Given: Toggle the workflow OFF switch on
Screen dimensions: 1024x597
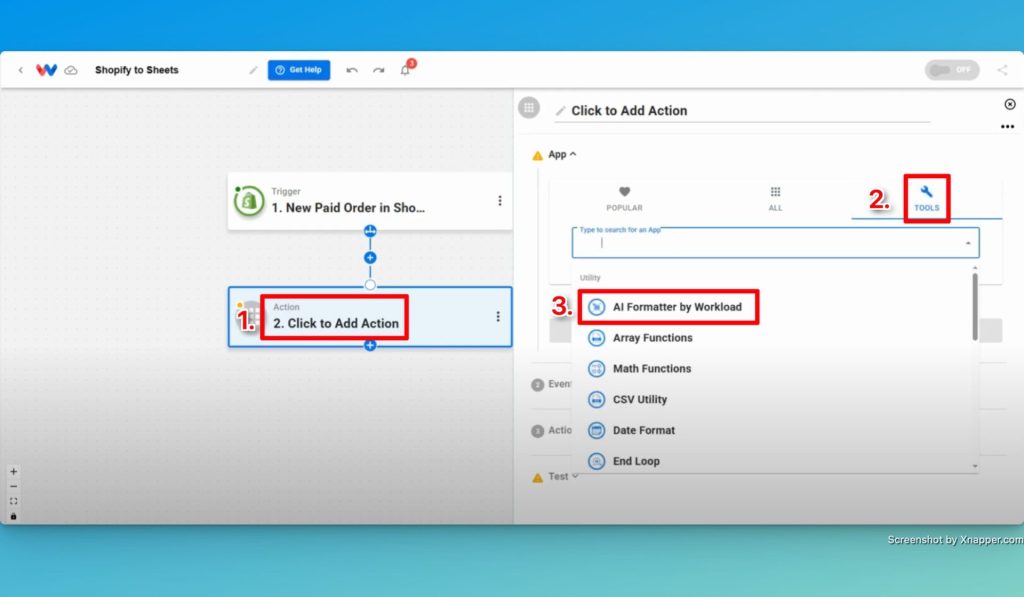Looking at the screenshot, I should coord(952,70).
